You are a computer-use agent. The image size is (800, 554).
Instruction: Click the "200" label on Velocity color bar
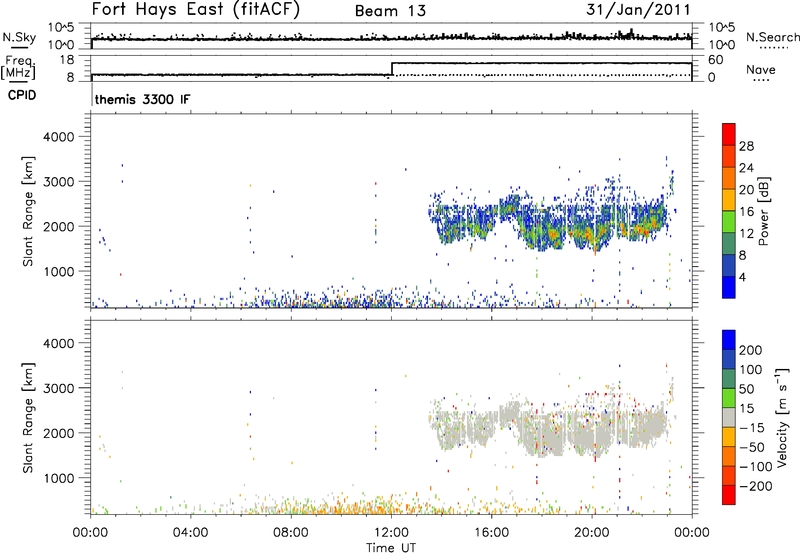[751, 350]
